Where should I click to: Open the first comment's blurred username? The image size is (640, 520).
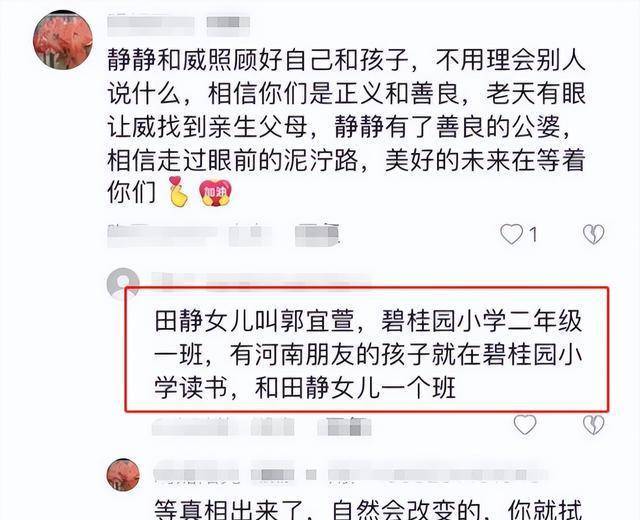(x=151, y=24)
